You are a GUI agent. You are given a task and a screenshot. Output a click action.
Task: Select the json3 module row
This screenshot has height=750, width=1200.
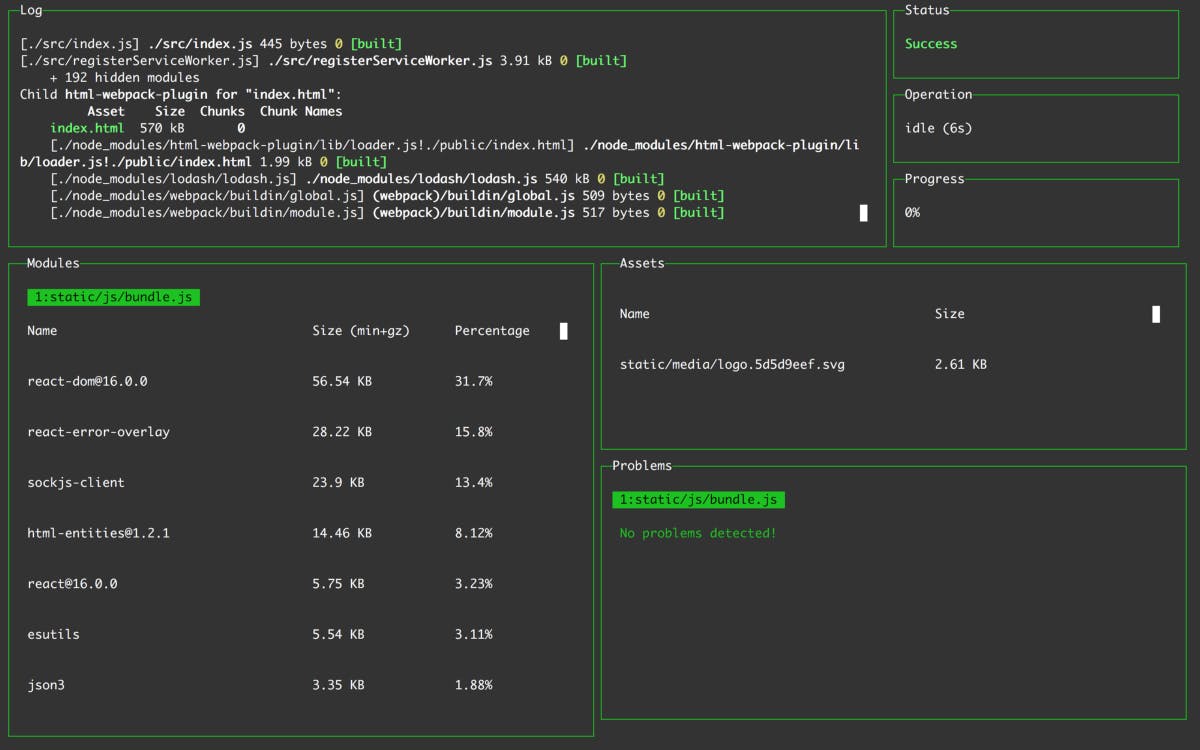pyautogui.click(x=46, y=684)
